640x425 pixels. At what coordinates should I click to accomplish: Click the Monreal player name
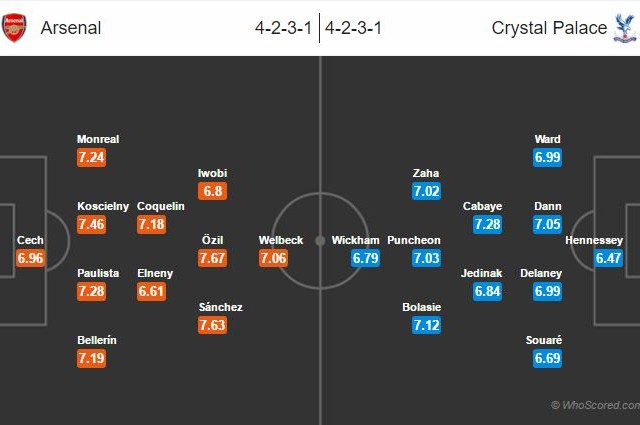(98, 139)
